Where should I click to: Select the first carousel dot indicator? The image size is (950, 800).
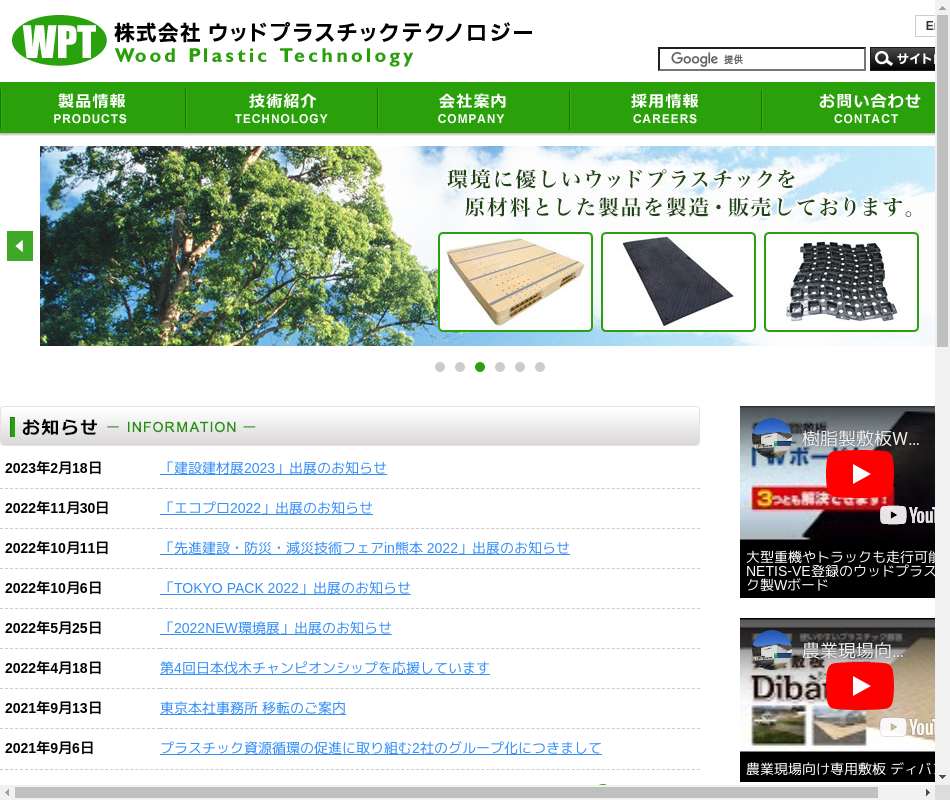(440, 367)
